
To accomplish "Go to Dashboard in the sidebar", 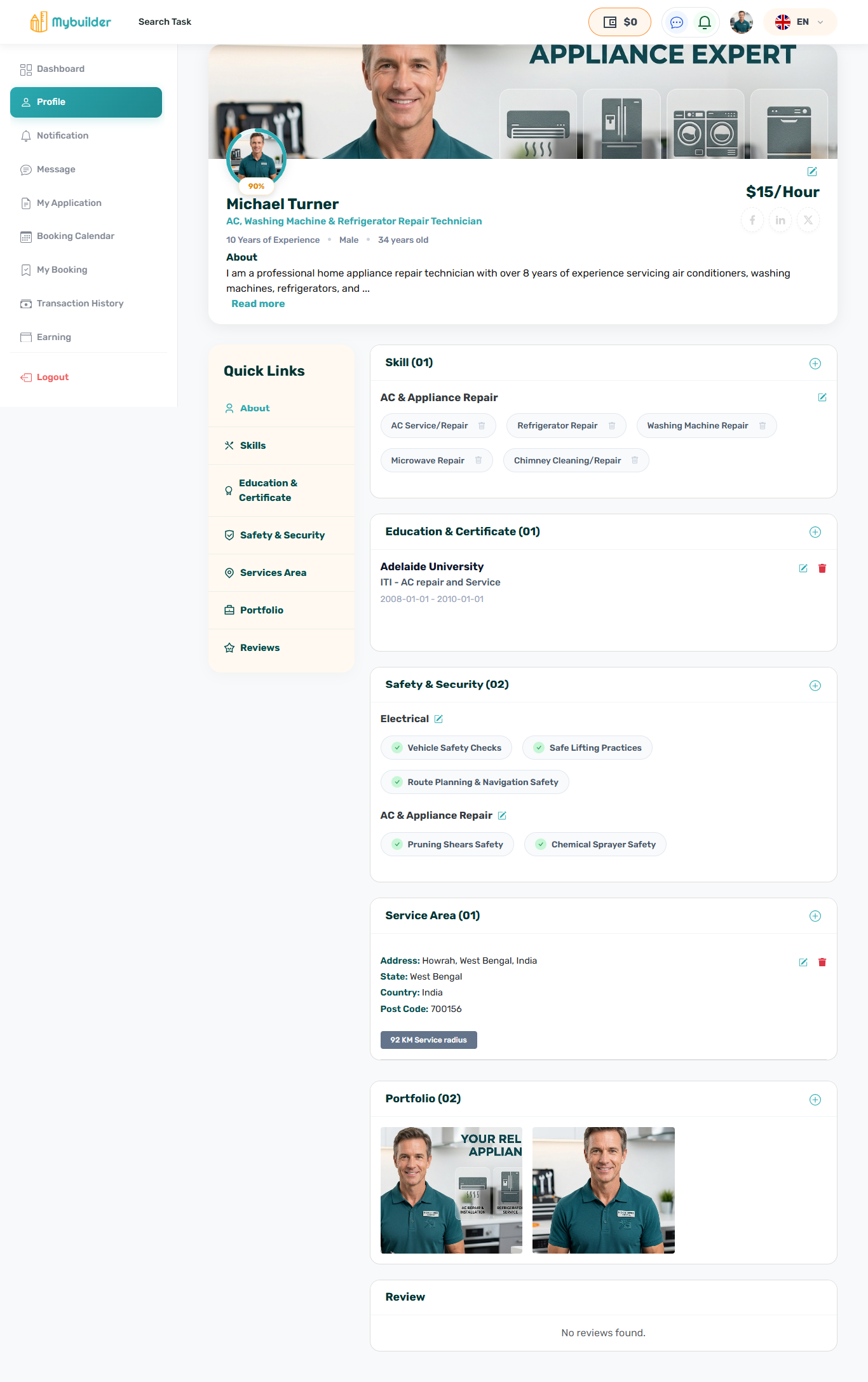I will click(x=86, y=69).
